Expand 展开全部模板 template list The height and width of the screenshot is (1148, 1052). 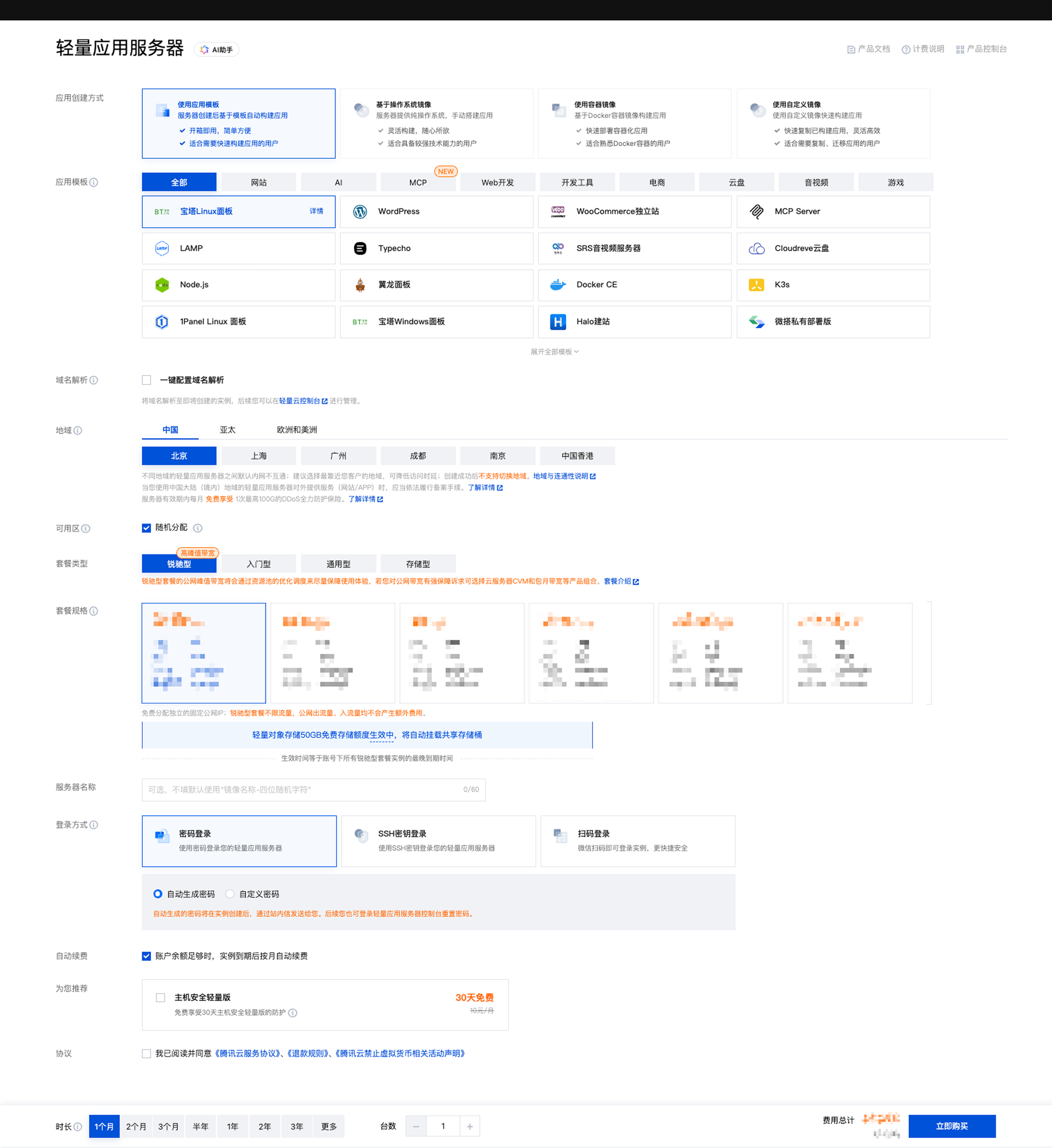[x=555, y=351]
